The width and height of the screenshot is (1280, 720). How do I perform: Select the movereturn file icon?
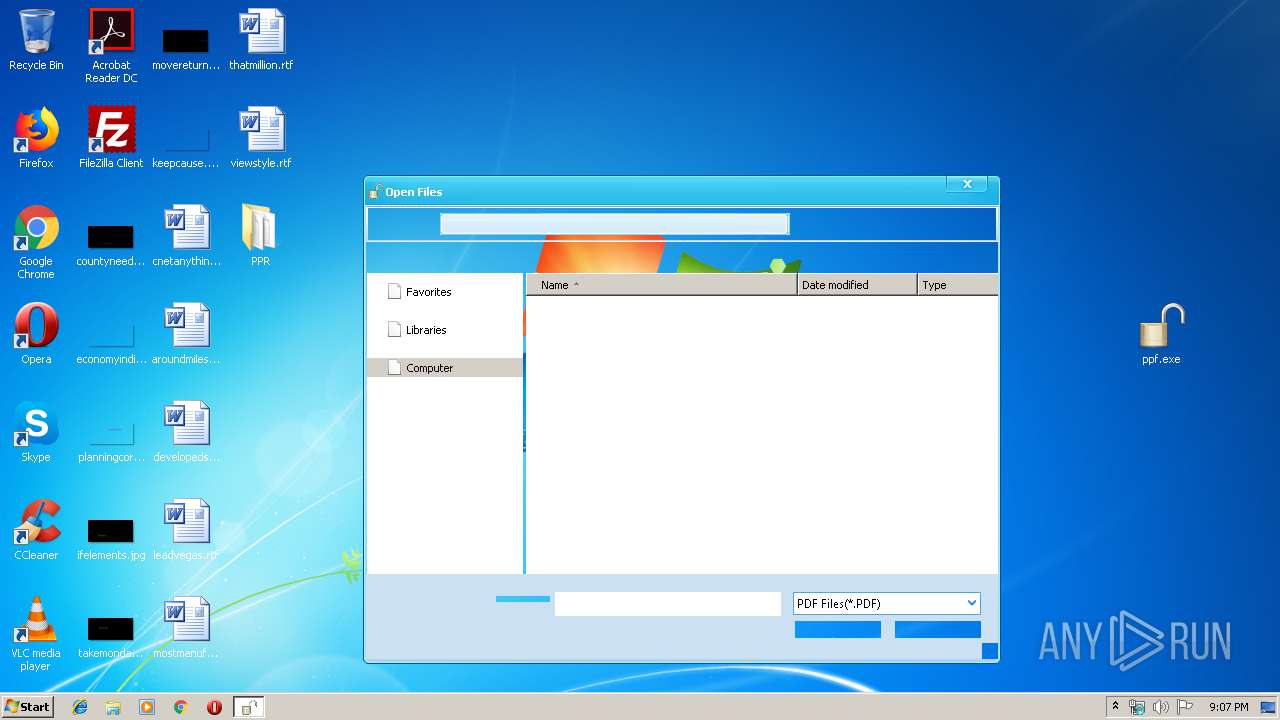186,48
